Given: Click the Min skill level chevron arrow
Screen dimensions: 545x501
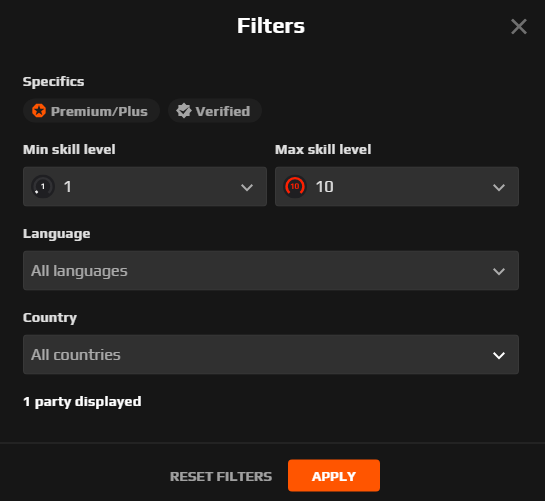Looking at the screenshot, I should [247, 187].
